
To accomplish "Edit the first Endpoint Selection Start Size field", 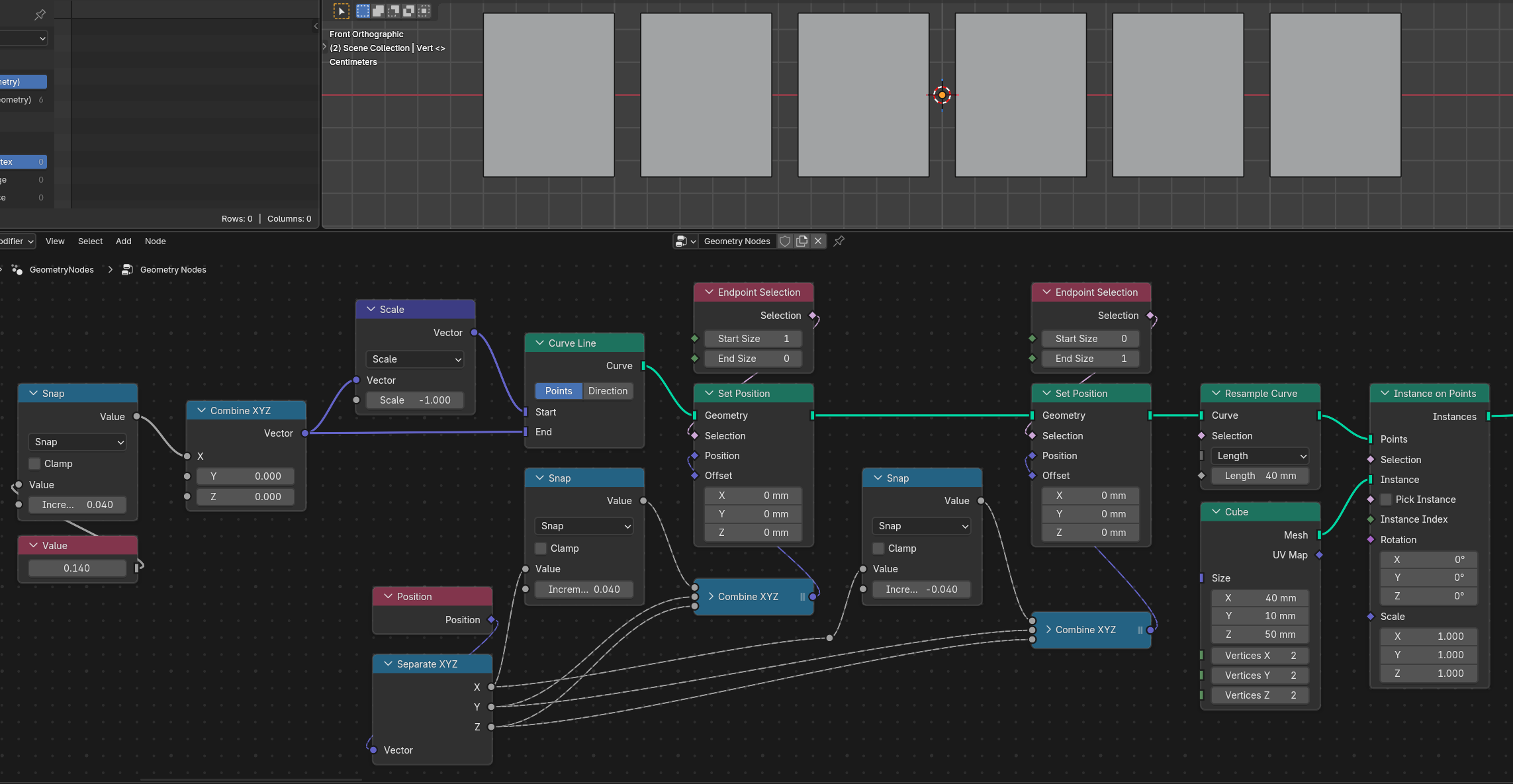I will coord(753,339).
